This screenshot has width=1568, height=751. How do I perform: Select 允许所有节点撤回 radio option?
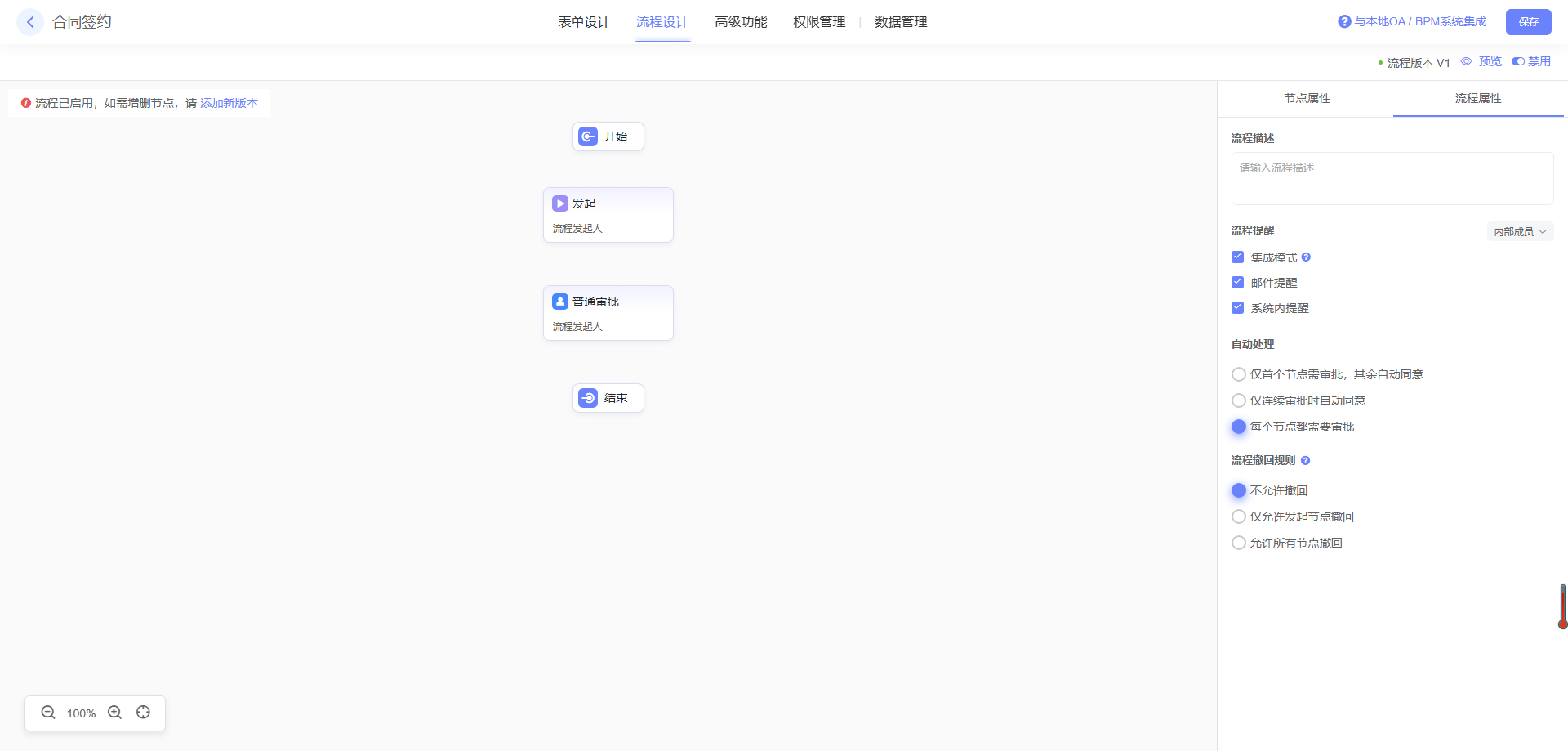(1239, 543)
